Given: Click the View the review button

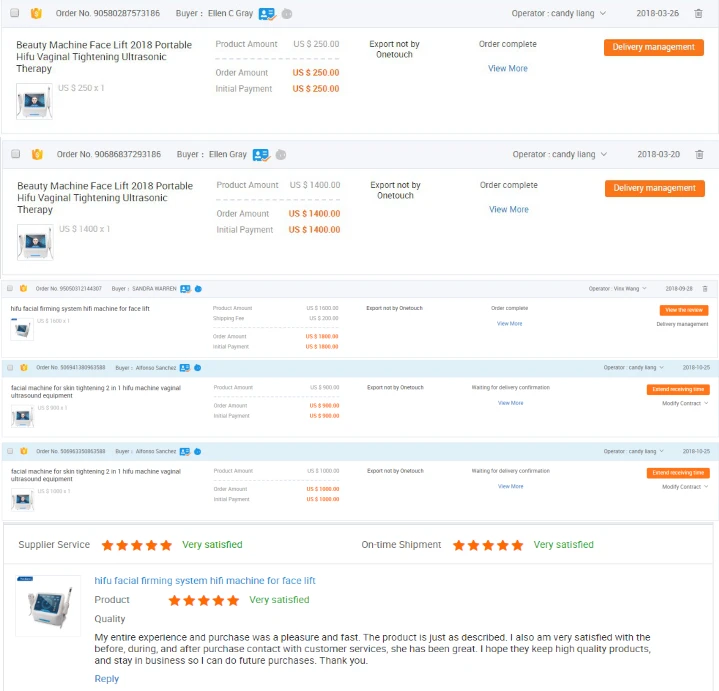Looking at the screenshot, I should click(684, 310).
